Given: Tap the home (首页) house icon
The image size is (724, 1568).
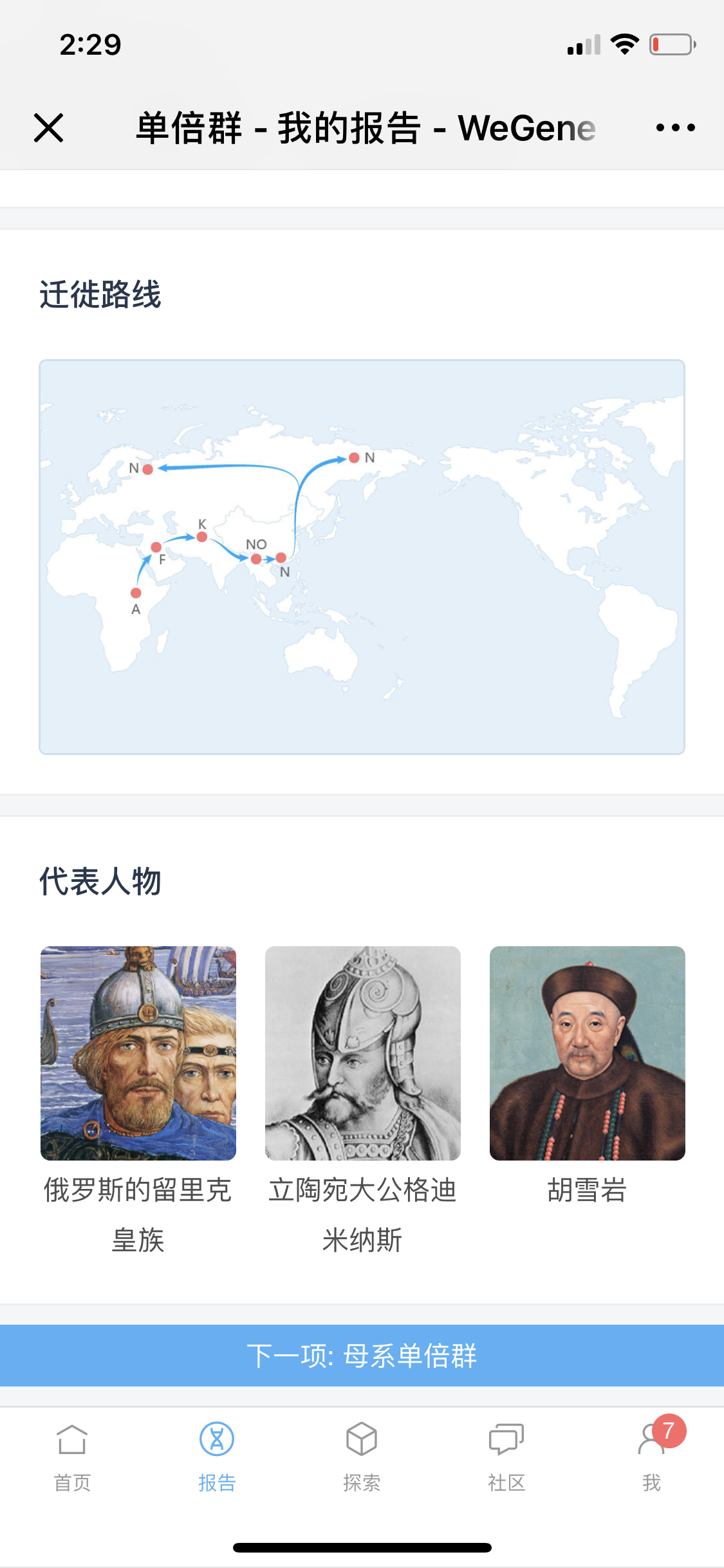Looking at the screenshot, I should 71,1439.
